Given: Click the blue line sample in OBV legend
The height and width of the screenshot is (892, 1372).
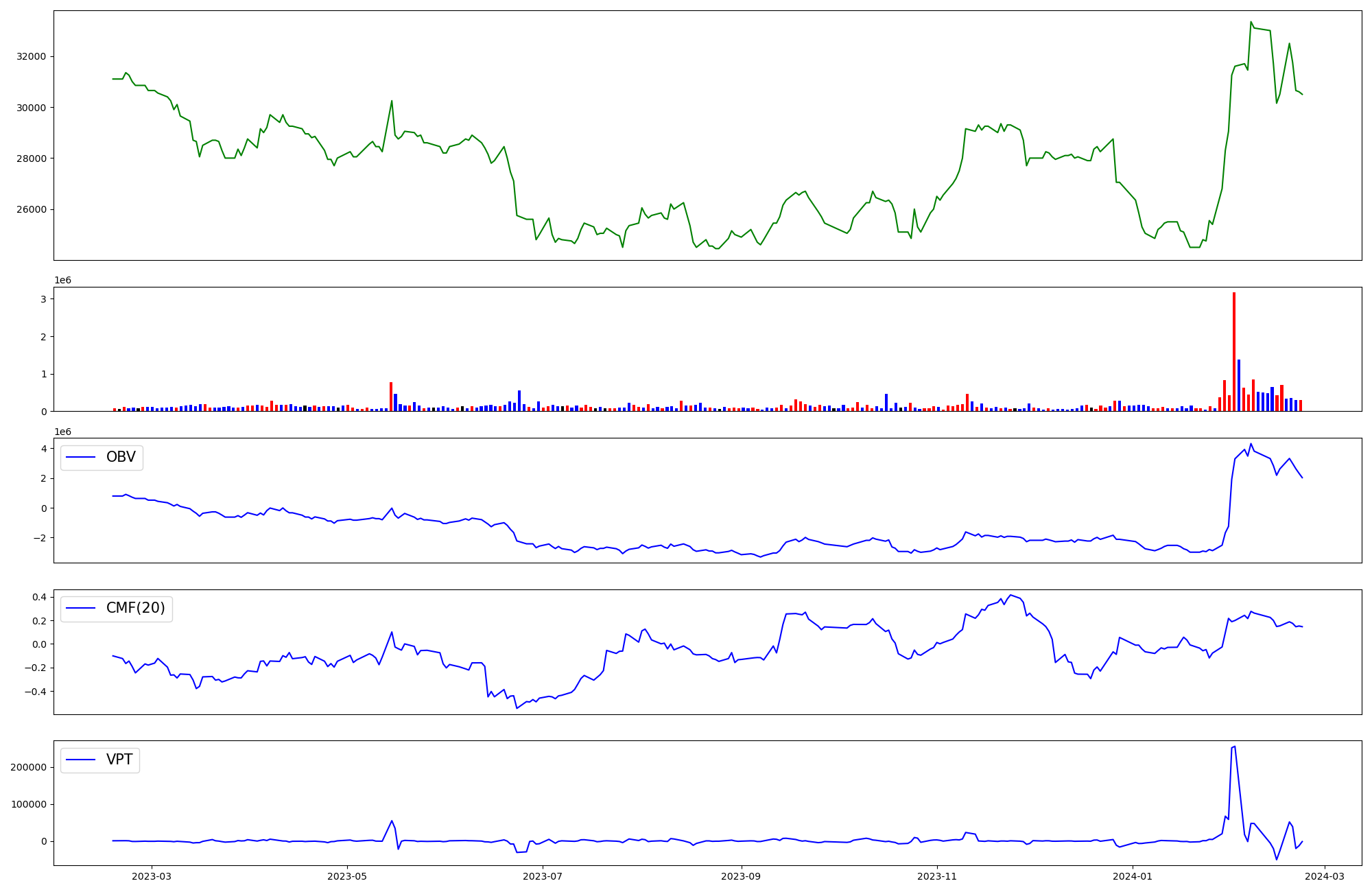Looking at the screenshot, I should [80, 457].
